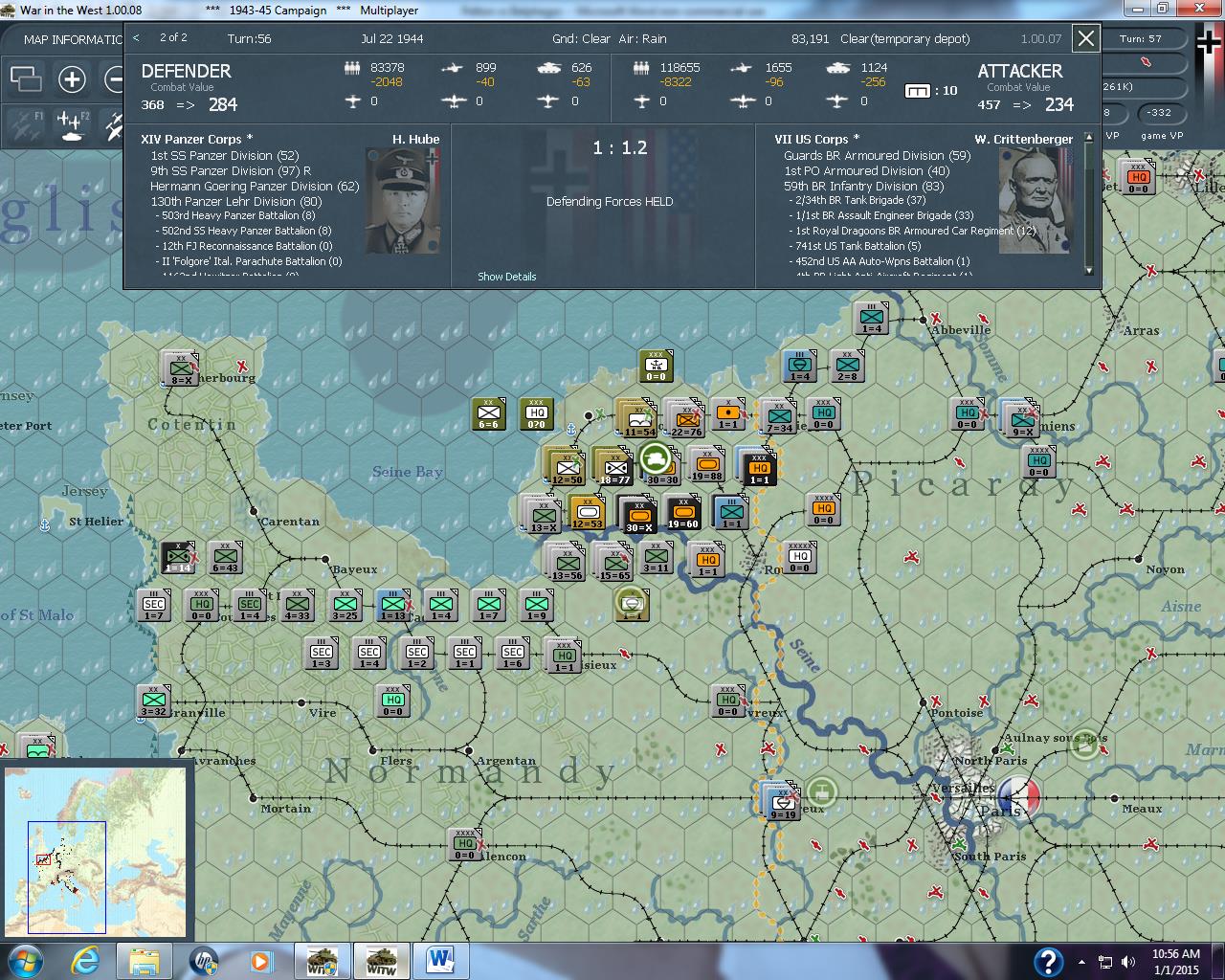Click the Turn: 57 indicator

(x=1141, y=38)
